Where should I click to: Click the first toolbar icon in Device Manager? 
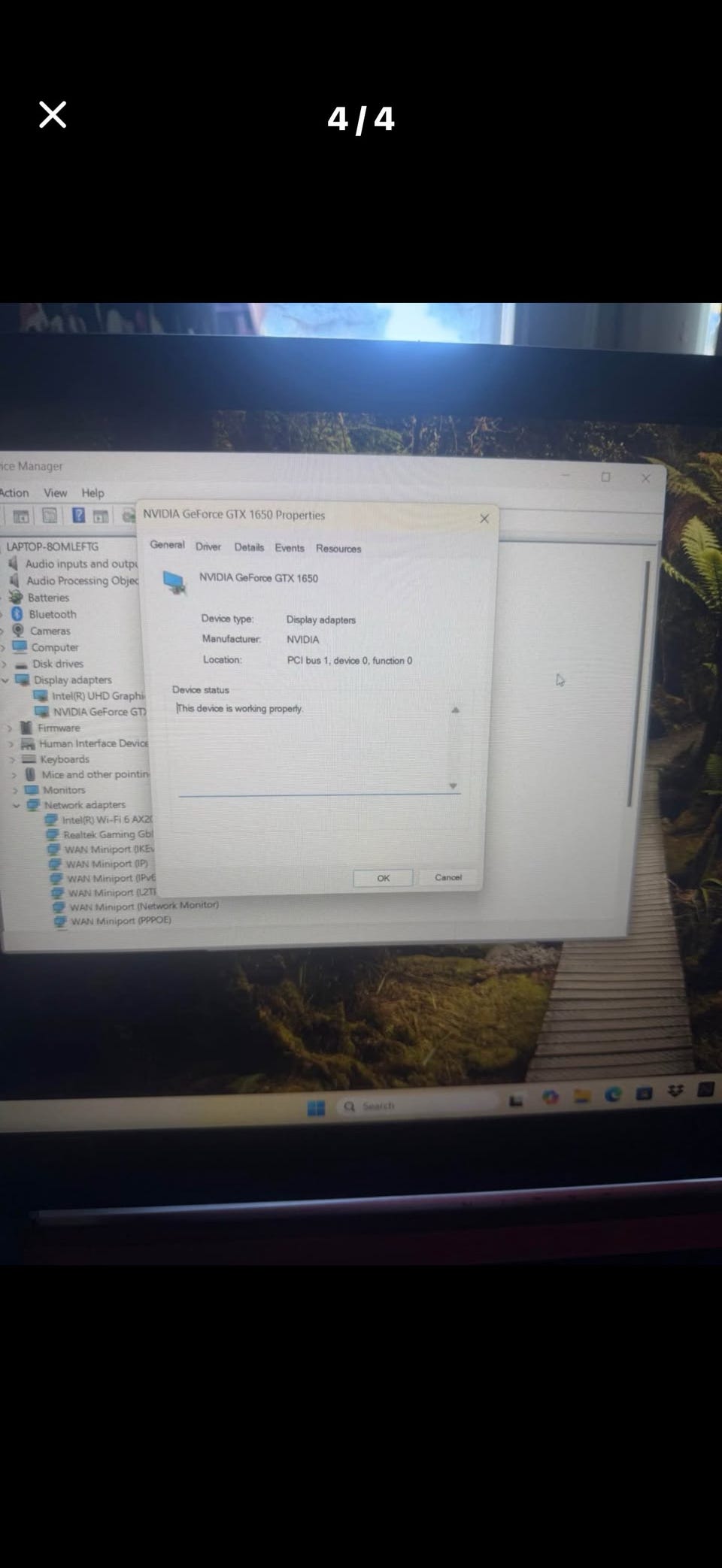(x=22, y=516)
